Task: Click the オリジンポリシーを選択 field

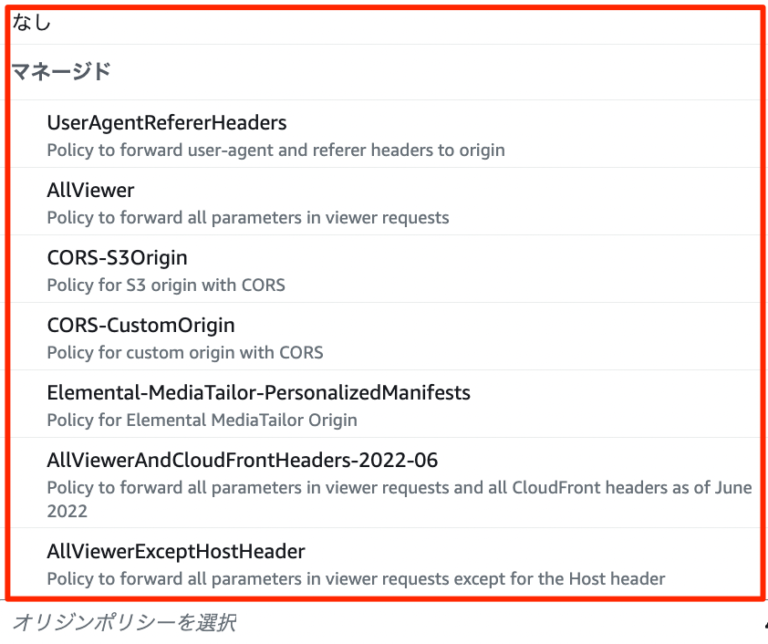Action: (382, 622)
